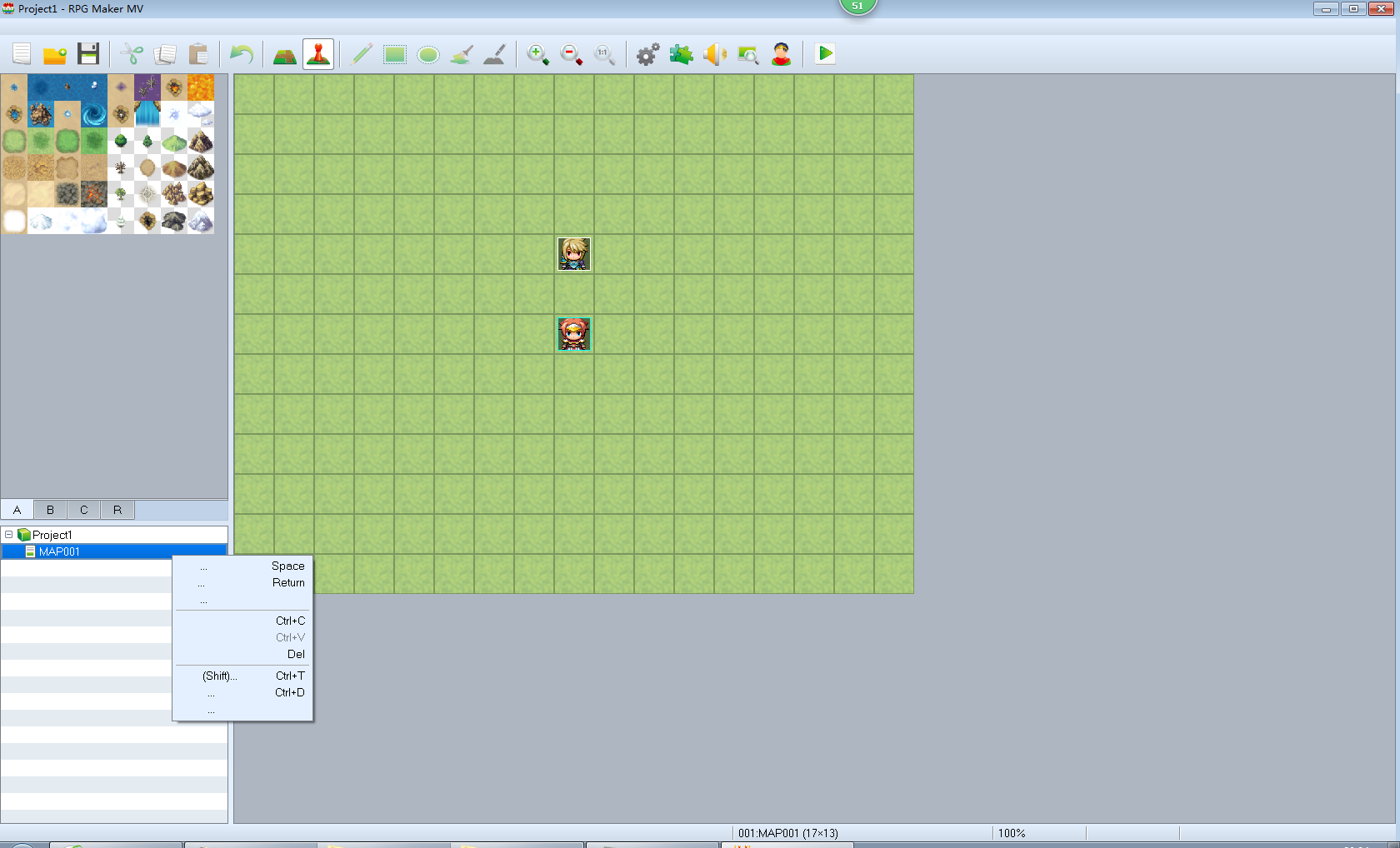Open the Event Searcher icon
Image resolution: width=1400 pixels, height=848 pixels.
click(x=748, y=54)
